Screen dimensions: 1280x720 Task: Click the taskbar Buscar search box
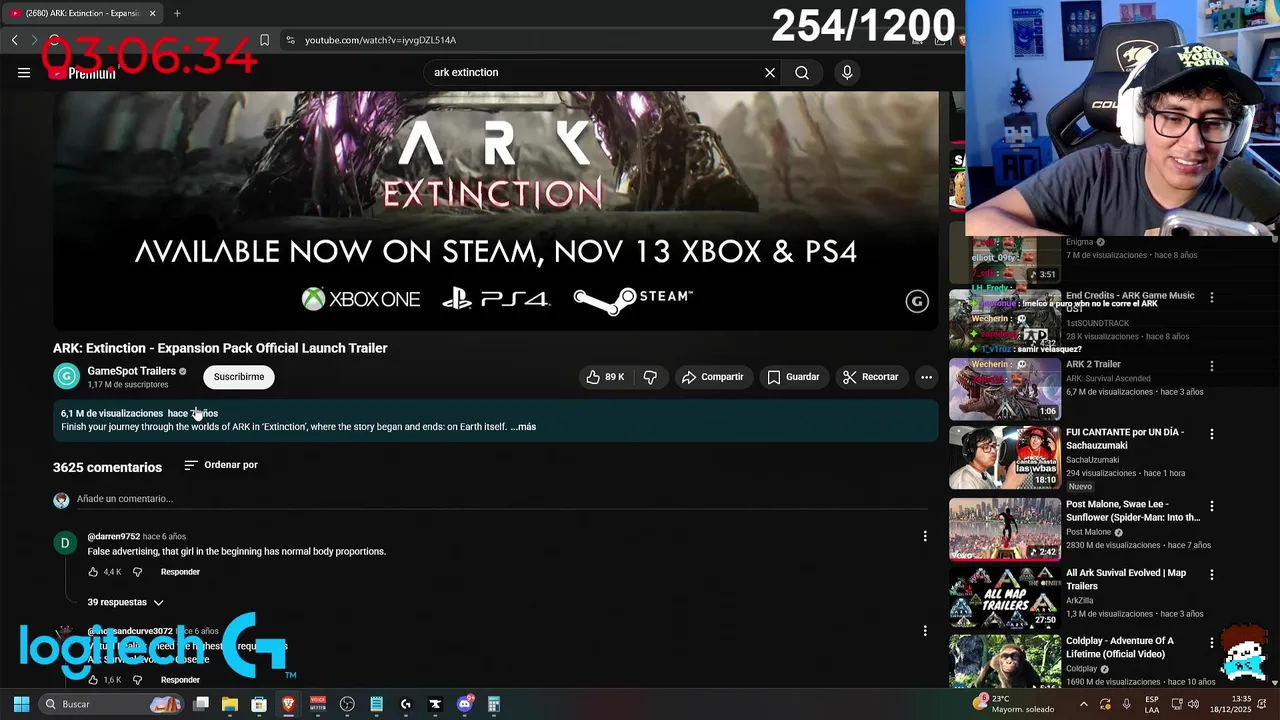[x=110, y=704]
